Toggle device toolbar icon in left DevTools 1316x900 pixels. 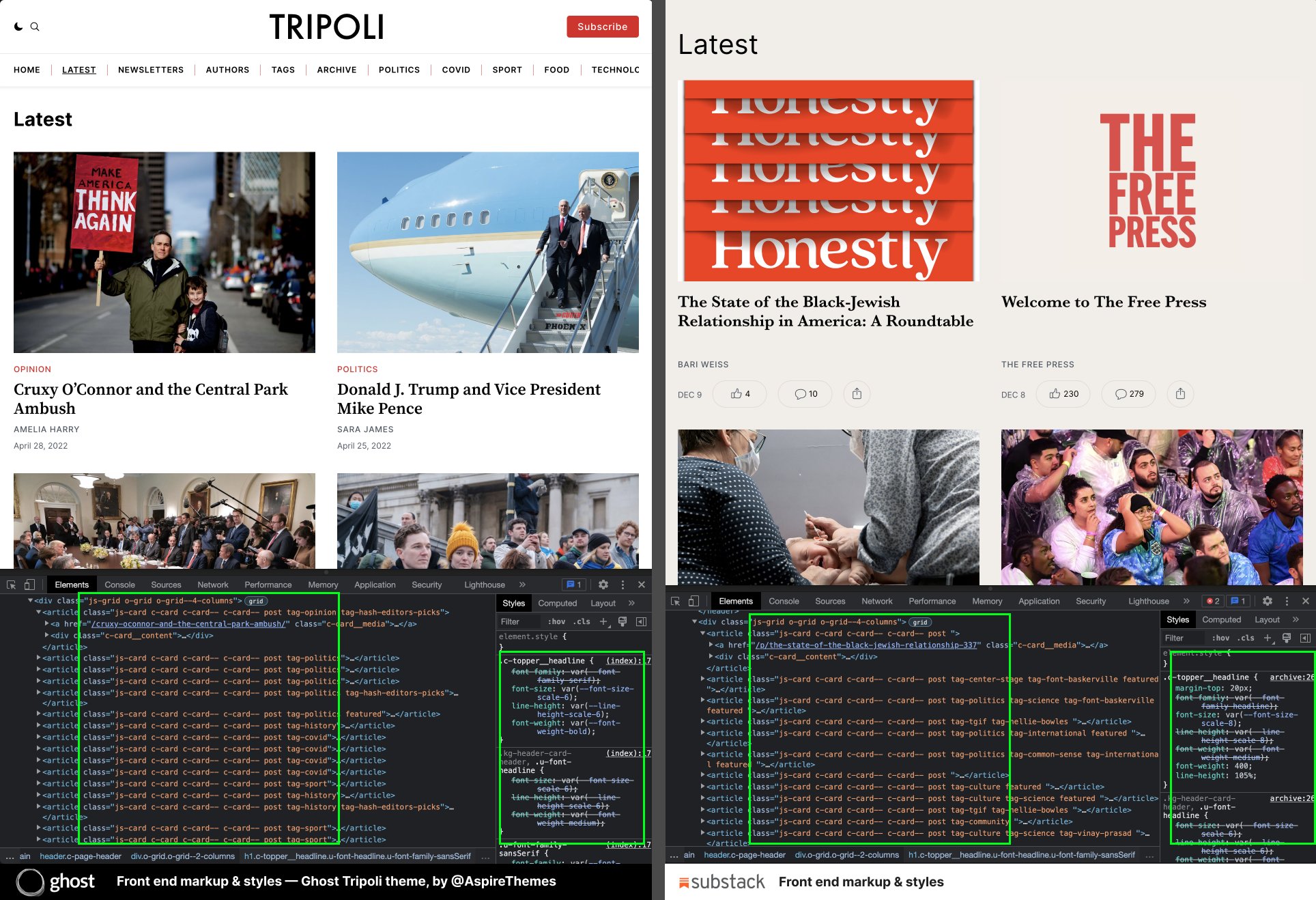29,585
